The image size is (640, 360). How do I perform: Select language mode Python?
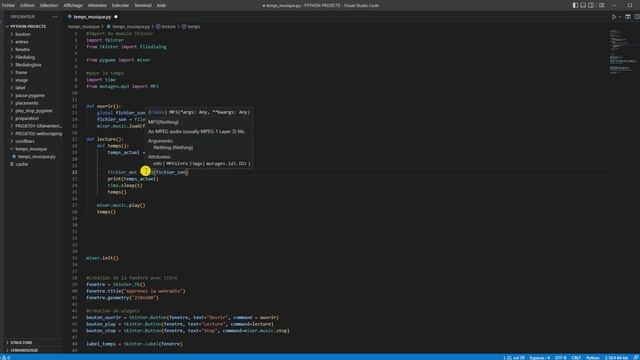(x=593, y=358)
